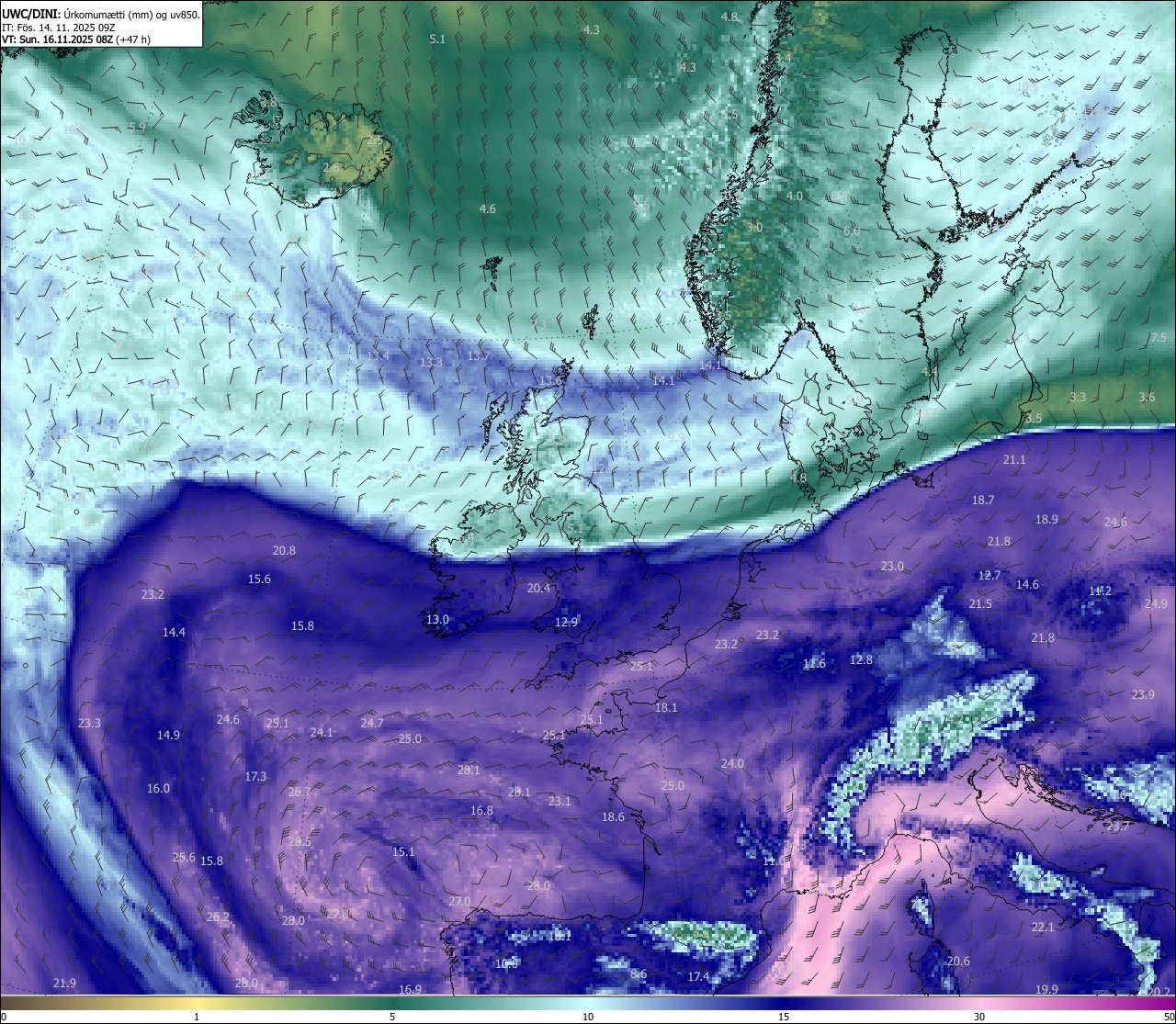
Task: Click the value '13.6' near northern Scotland
Action: [550, 380]
